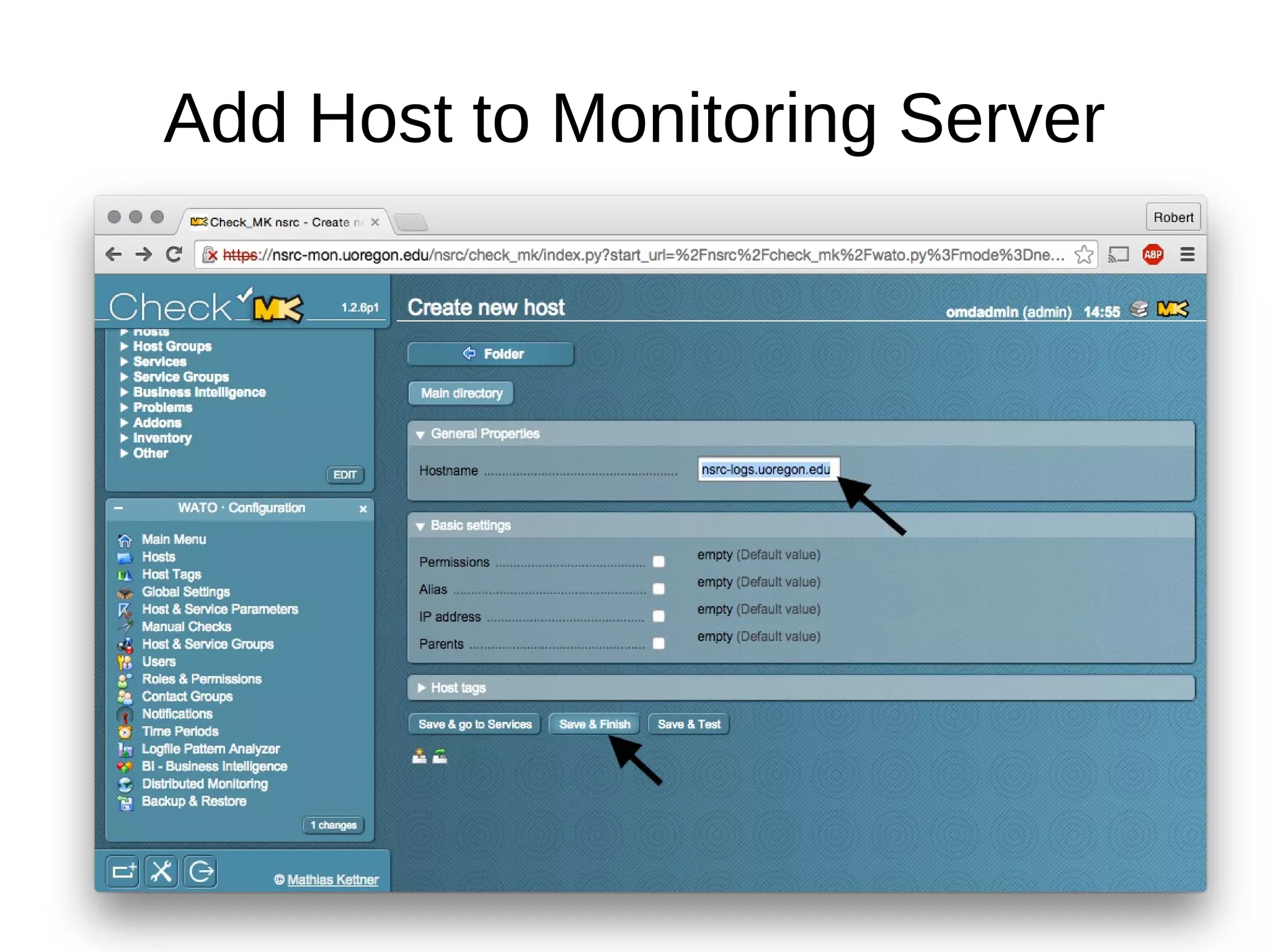Viewport: 1270px width, 952px height.
Task: Expand Services in views tree
Action: [124, 362]
